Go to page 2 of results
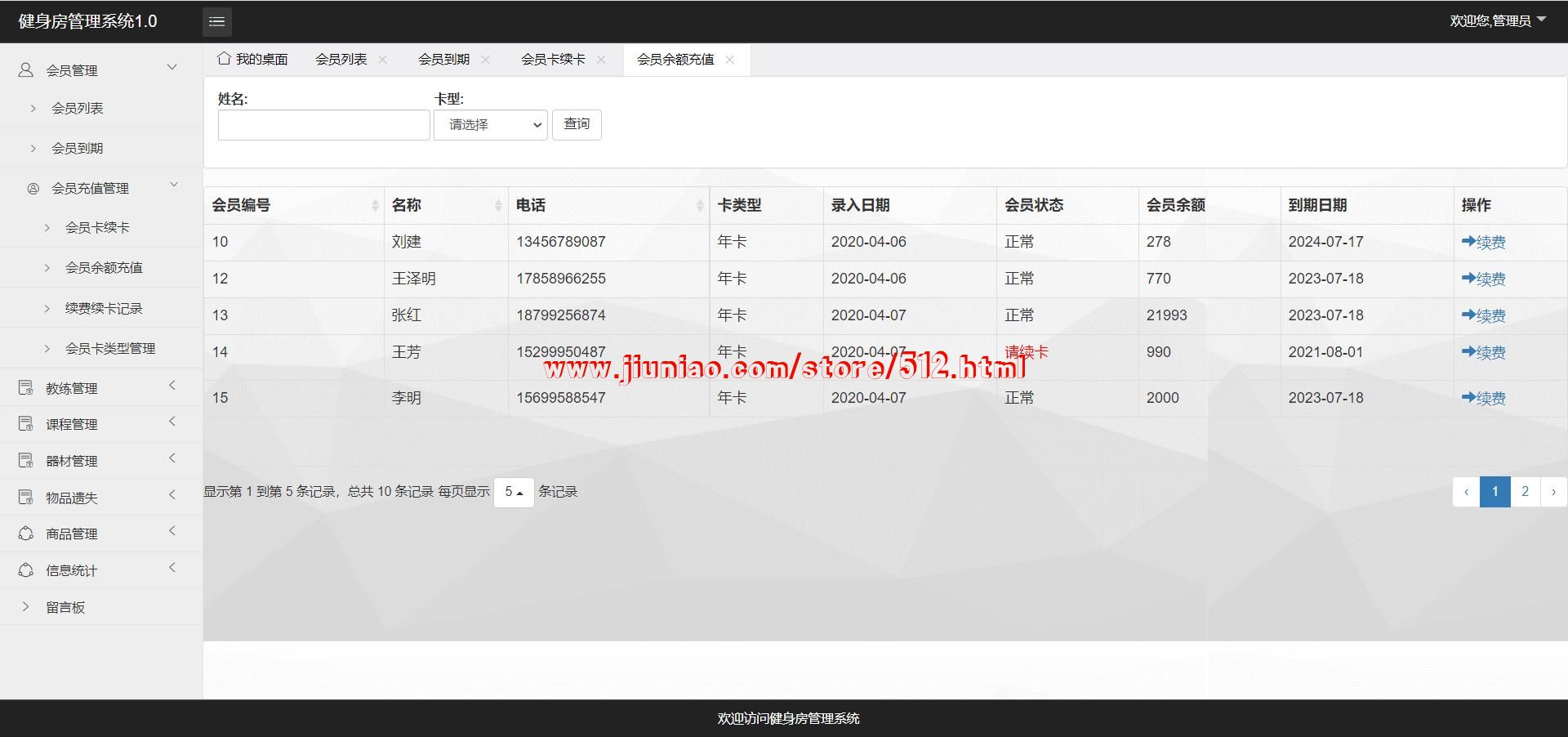This screenshot has width=1568, height=737. (1525, 492)
